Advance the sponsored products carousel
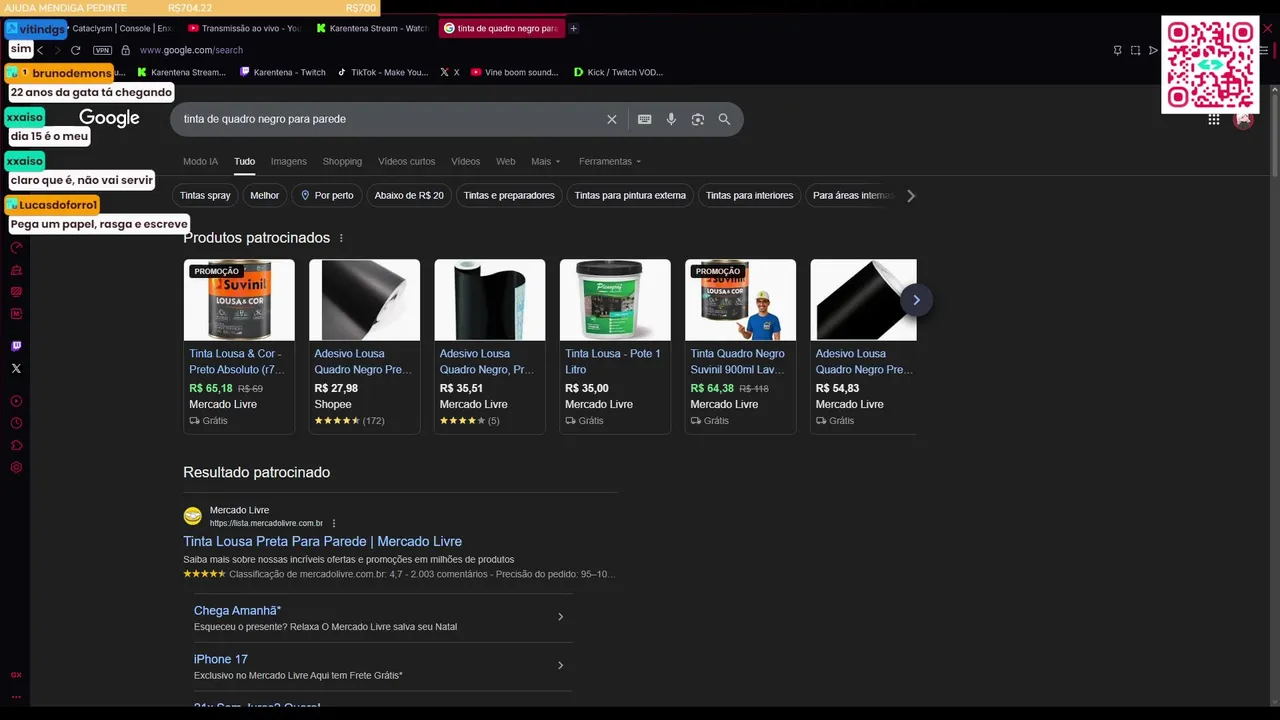This screenshot has height=720, width=1280. click(916, 300)
